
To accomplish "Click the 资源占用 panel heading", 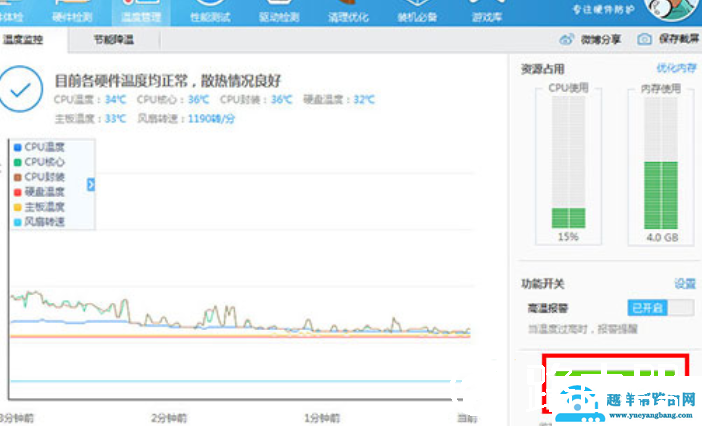I will [543, 69].
